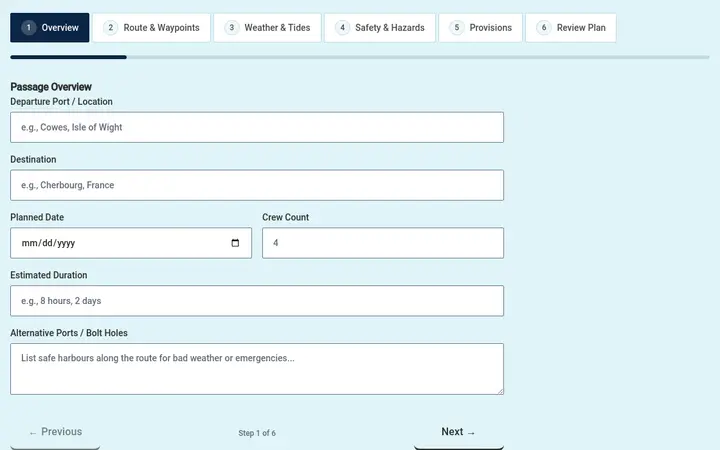Click into the Destination input field
The width and height of the screenshot is (720, 450).
tap(257, 185)
